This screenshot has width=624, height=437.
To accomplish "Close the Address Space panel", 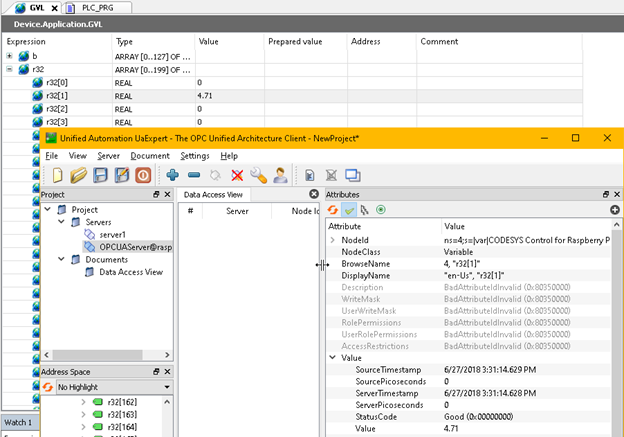I will point(168,371).
